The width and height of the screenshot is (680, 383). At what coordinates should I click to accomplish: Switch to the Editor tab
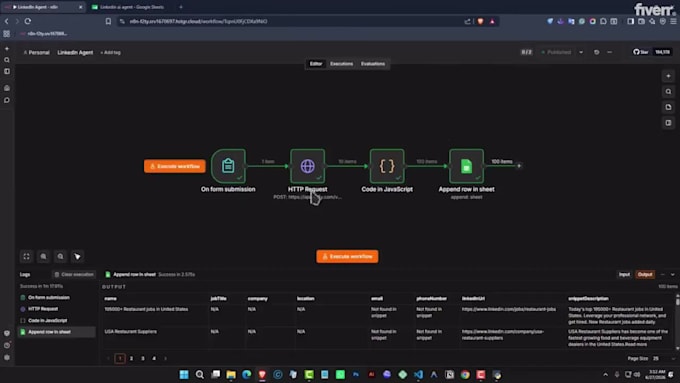tap(316, 64)
